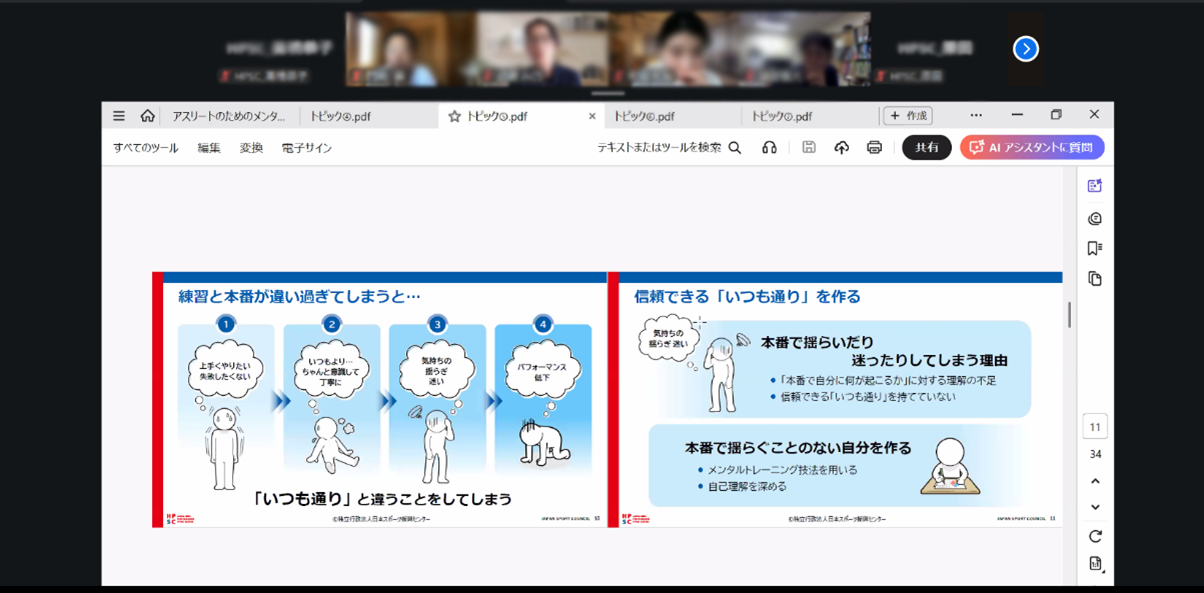Open the 編集 menu
The image size is (1204, 593).
pos(209,148)
